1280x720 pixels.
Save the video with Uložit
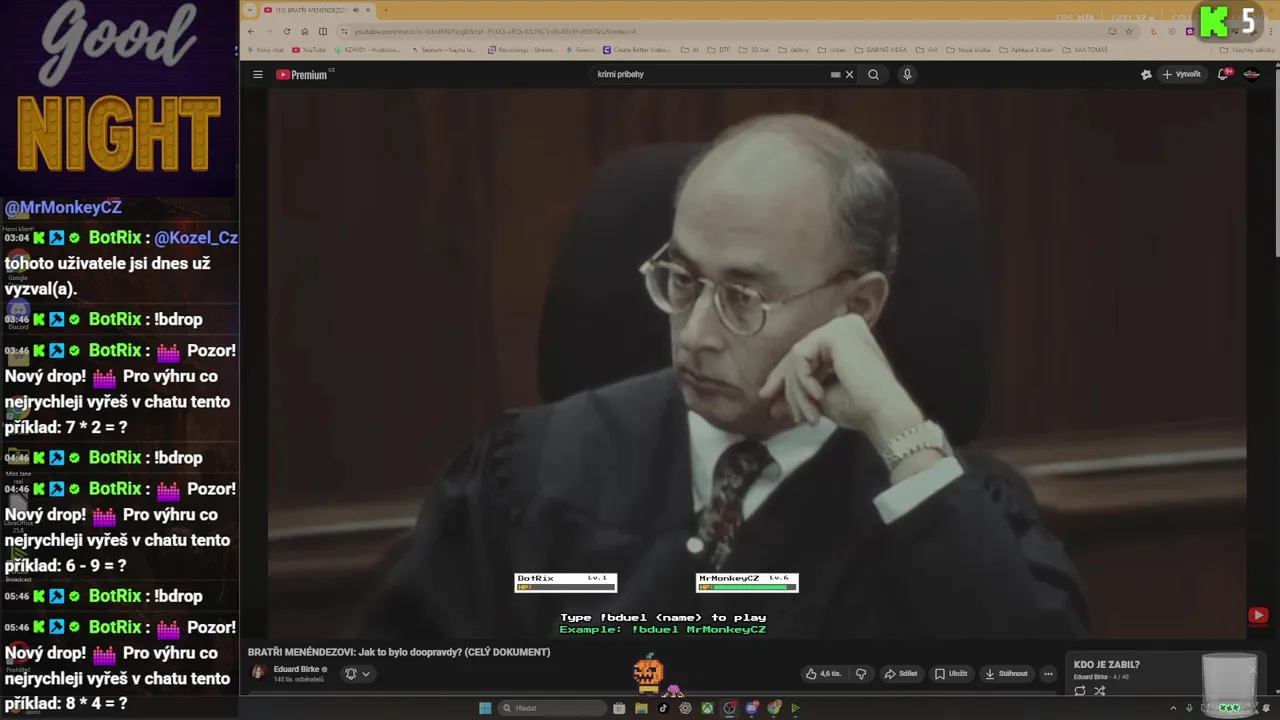click(x=951, y=674)
